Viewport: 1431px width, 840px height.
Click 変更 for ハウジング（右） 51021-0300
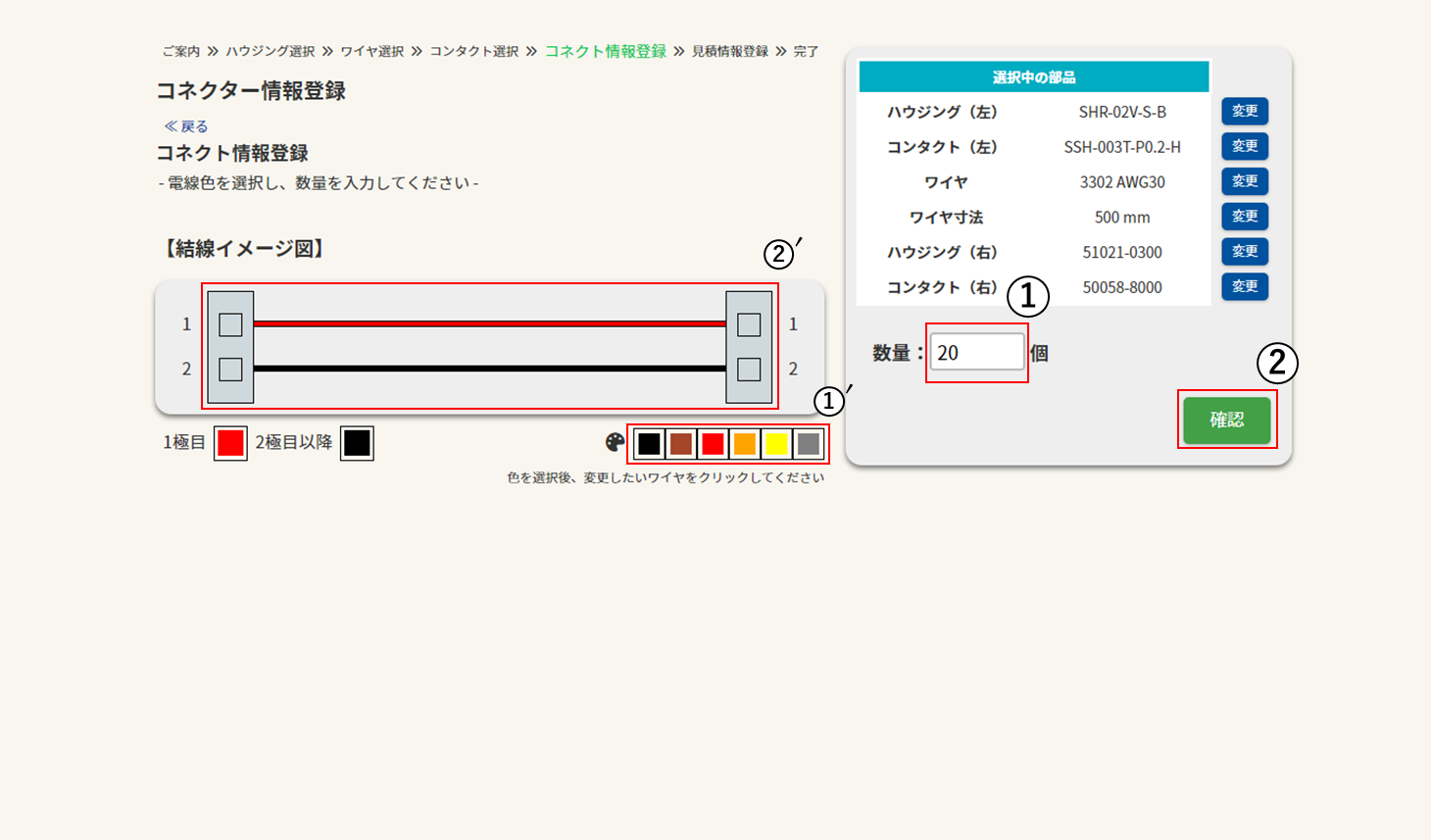1245,252
